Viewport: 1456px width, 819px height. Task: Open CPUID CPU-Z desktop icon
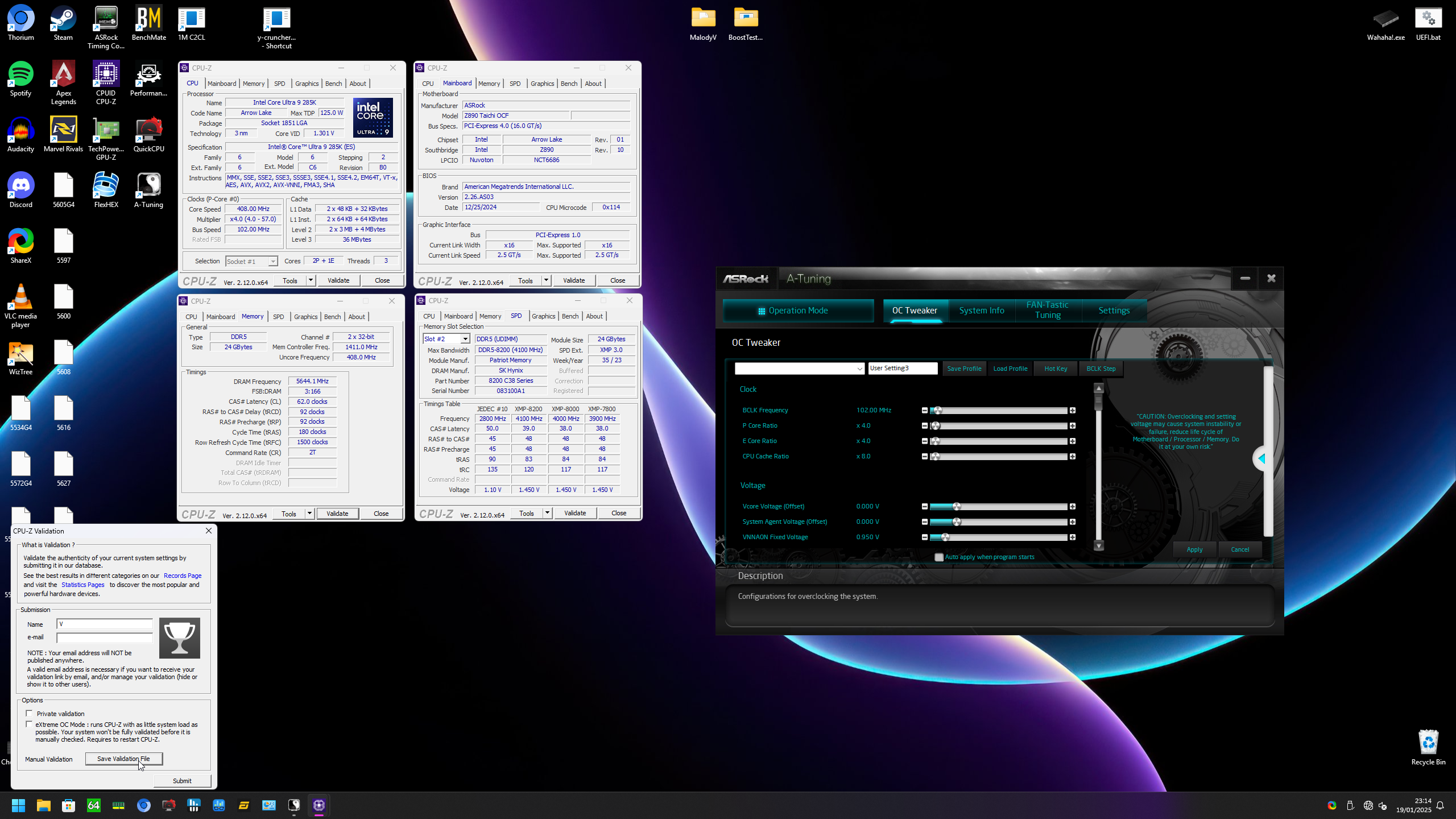(106, 83)
